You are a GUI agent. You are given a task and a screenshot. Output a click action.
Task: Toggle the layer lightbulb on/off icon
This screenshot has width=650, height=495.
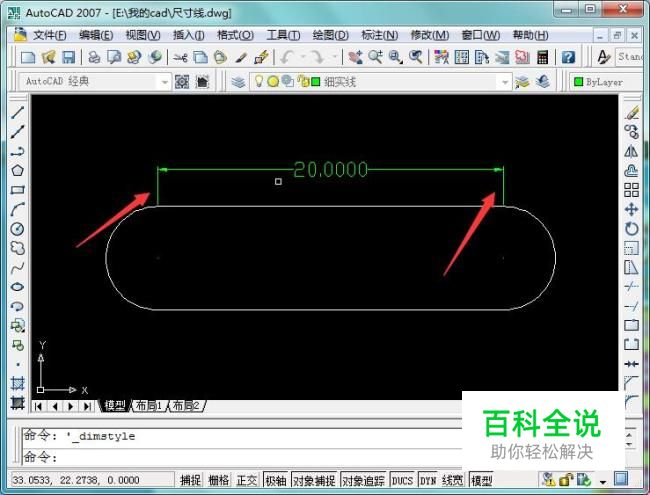click(x=259, y=81)
